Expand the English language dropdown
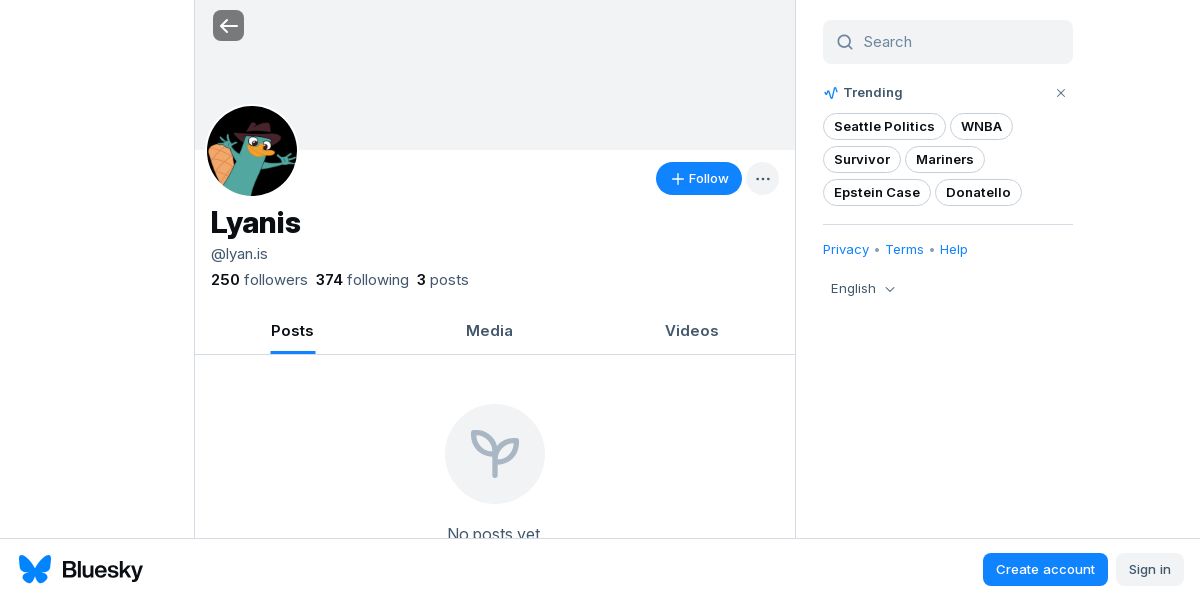This screenshot has width=1200, height=600. [x=863, y=289]
